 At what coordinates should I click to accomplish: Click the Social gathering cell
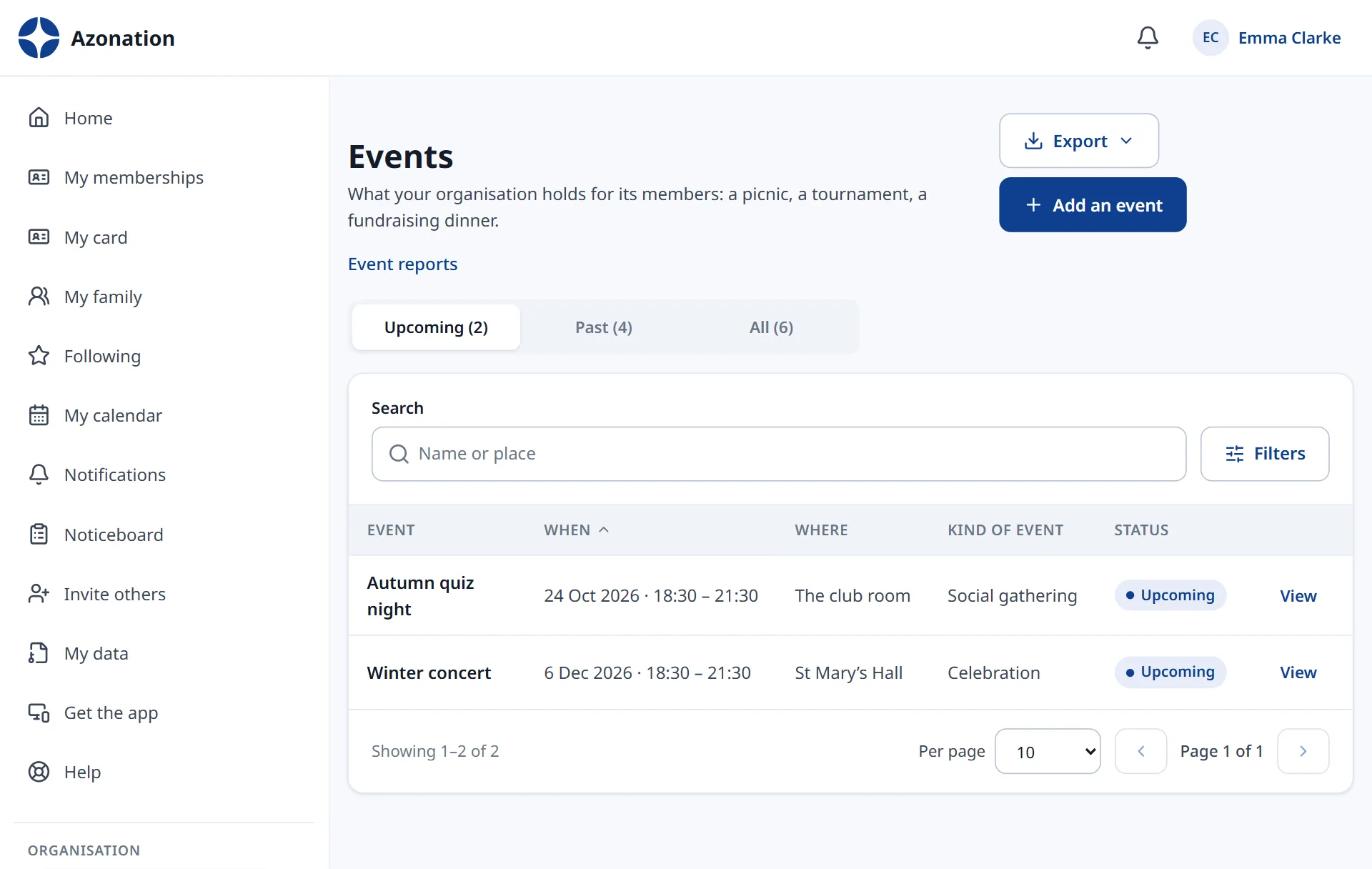pyautogui.click(x=1012, y=596)
